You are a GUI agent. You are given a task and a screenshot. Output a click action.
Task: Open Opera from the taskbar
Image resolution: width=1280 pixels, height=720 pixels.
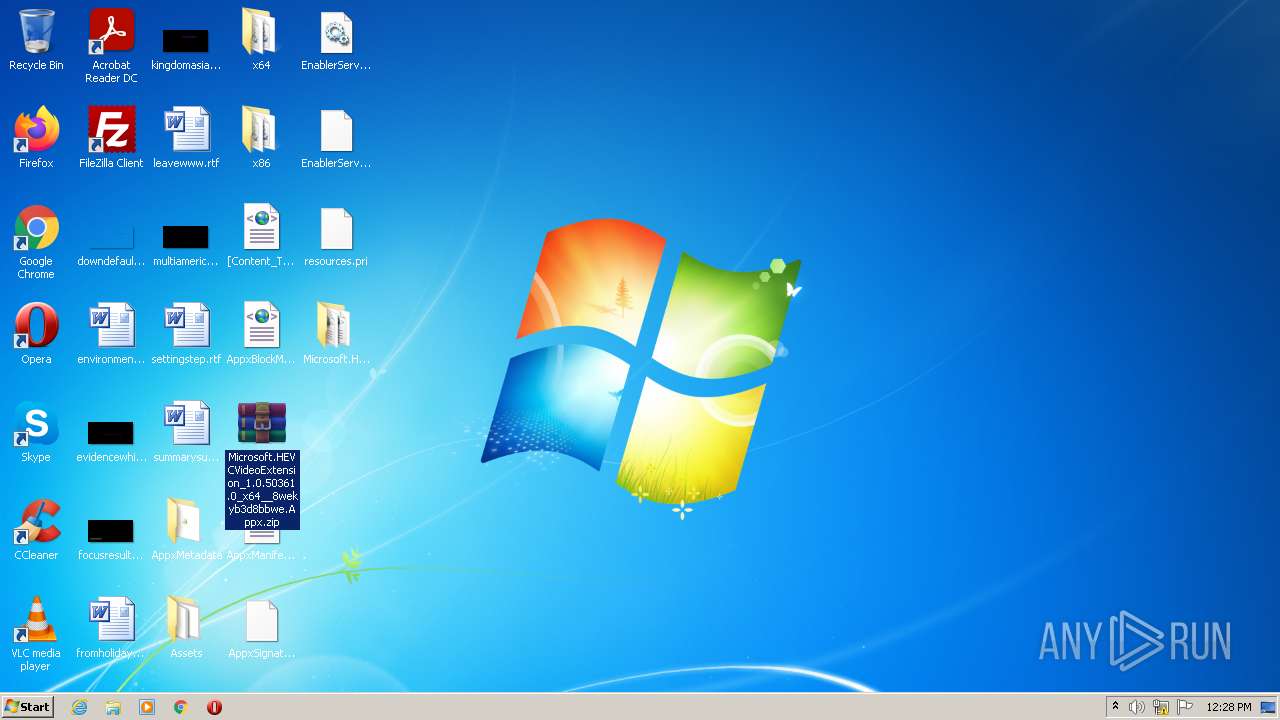214,707
